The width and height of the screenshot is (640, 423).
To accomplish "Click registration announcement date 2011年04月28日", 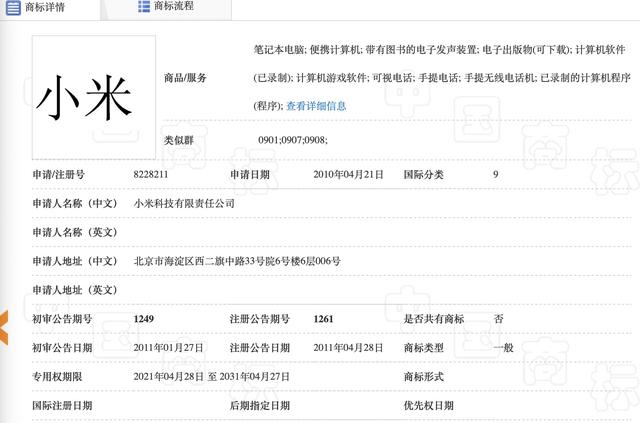I will 349,347.
